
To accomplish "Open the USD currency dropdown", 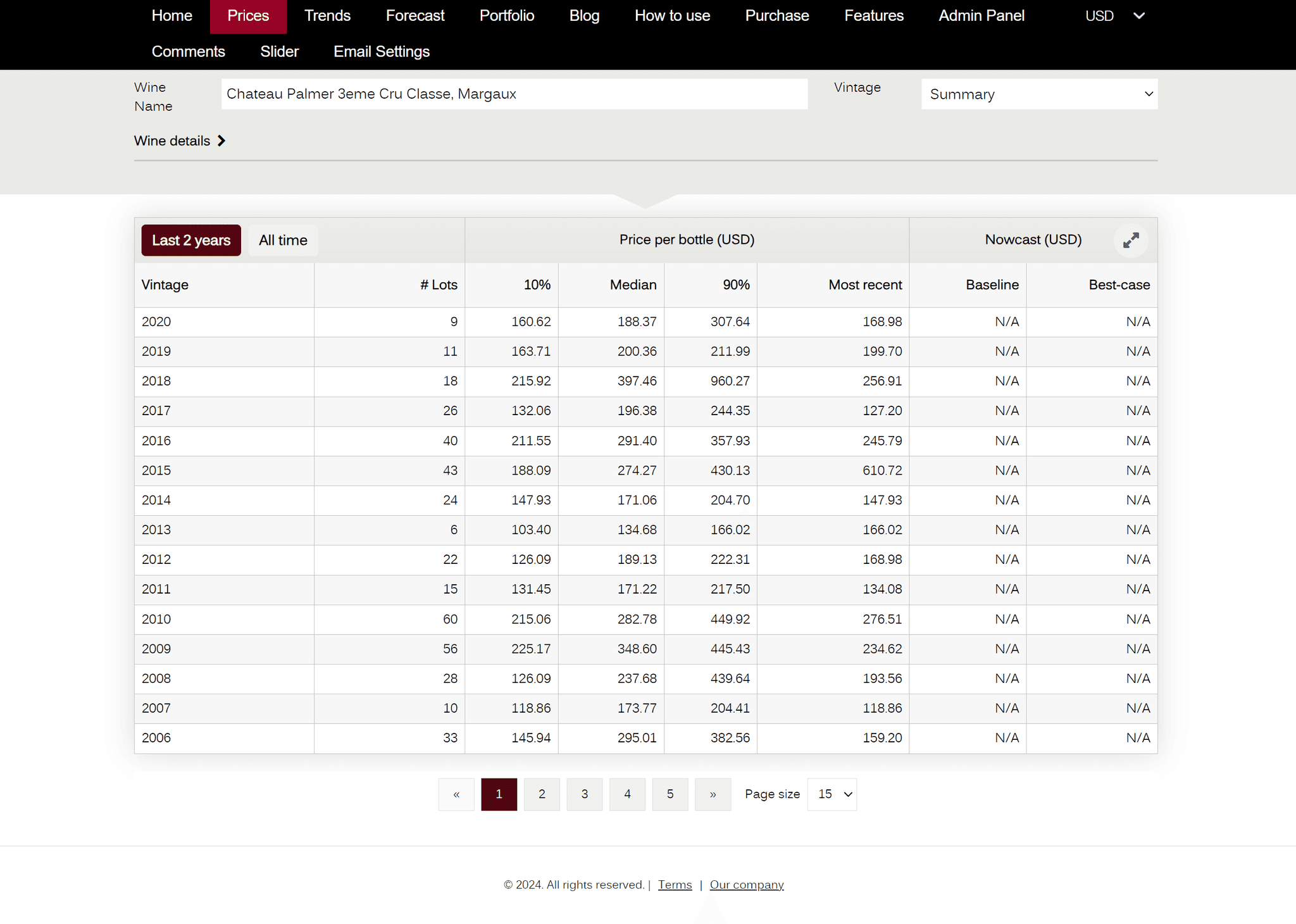I will (x=1114, y=16).
